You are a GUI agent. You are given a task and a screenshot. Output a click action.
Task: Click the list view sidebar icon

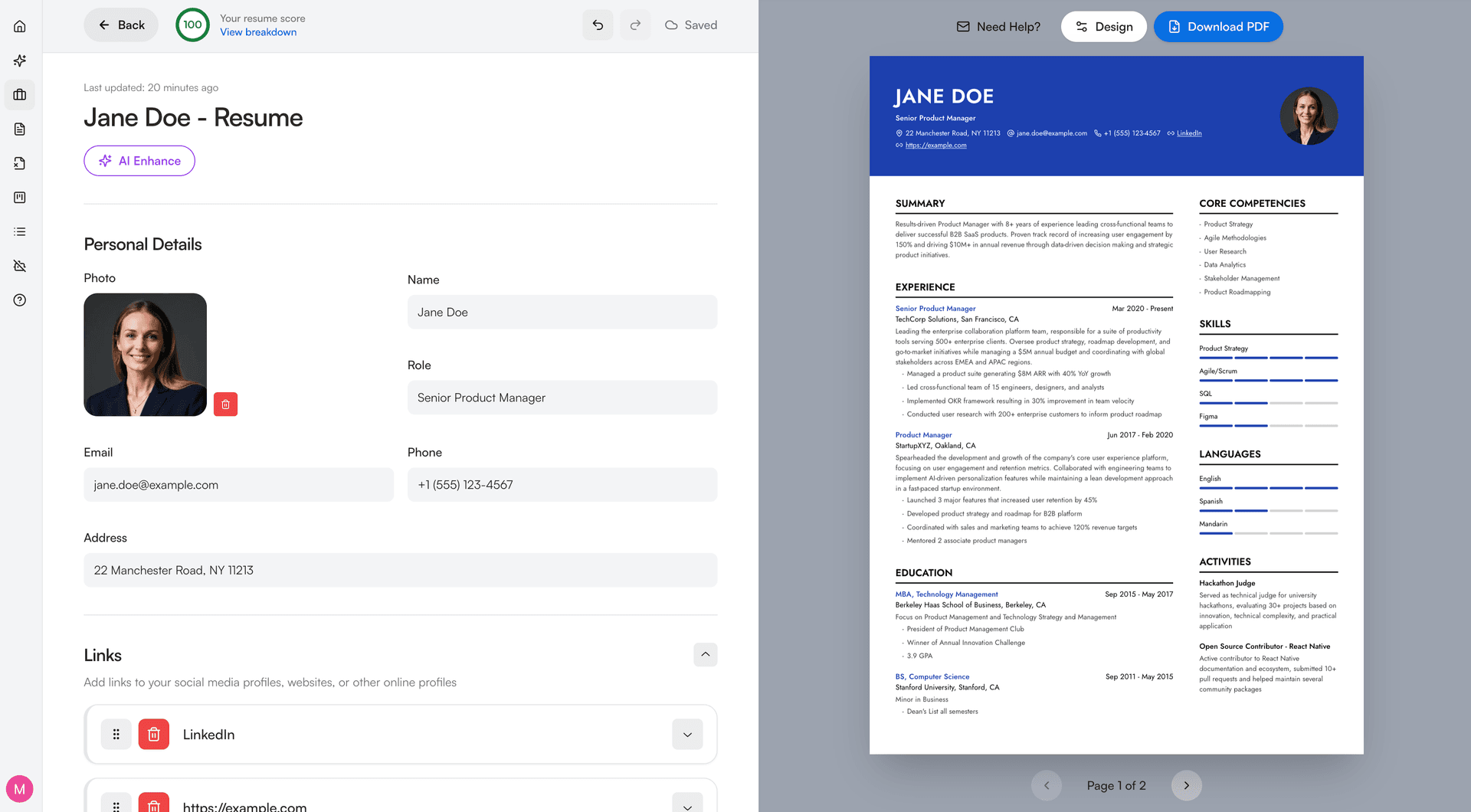tap(19, 231)
